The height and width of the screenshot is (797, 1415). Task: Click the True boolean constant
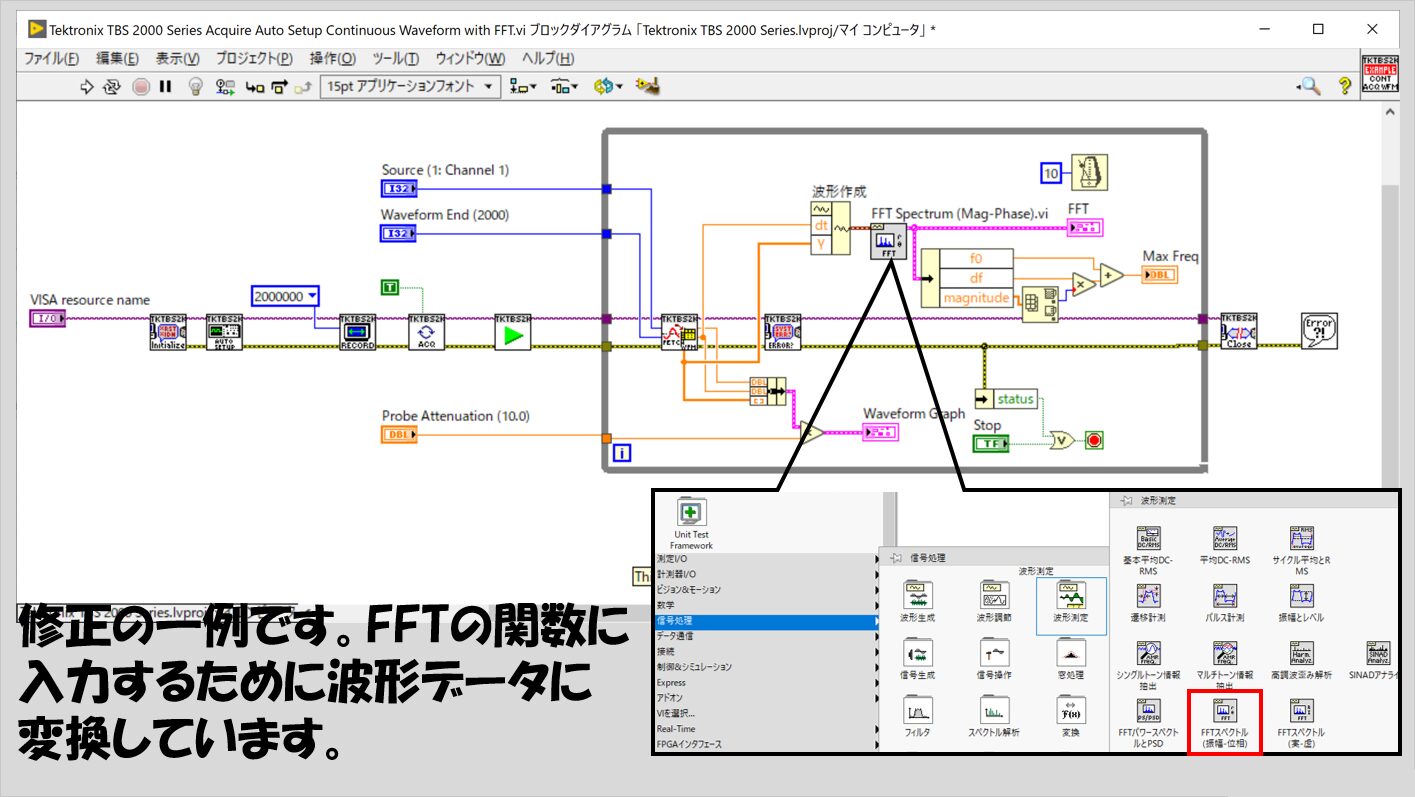[x=390, y=288]
